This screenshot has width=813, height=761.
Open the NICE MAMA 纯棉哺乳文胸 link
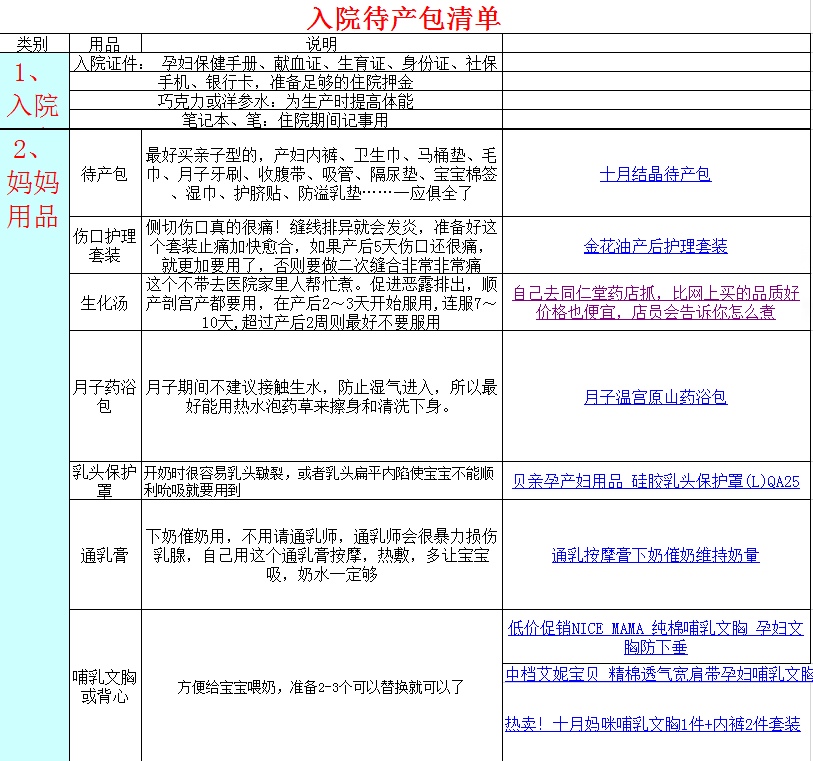click(655, 637)
